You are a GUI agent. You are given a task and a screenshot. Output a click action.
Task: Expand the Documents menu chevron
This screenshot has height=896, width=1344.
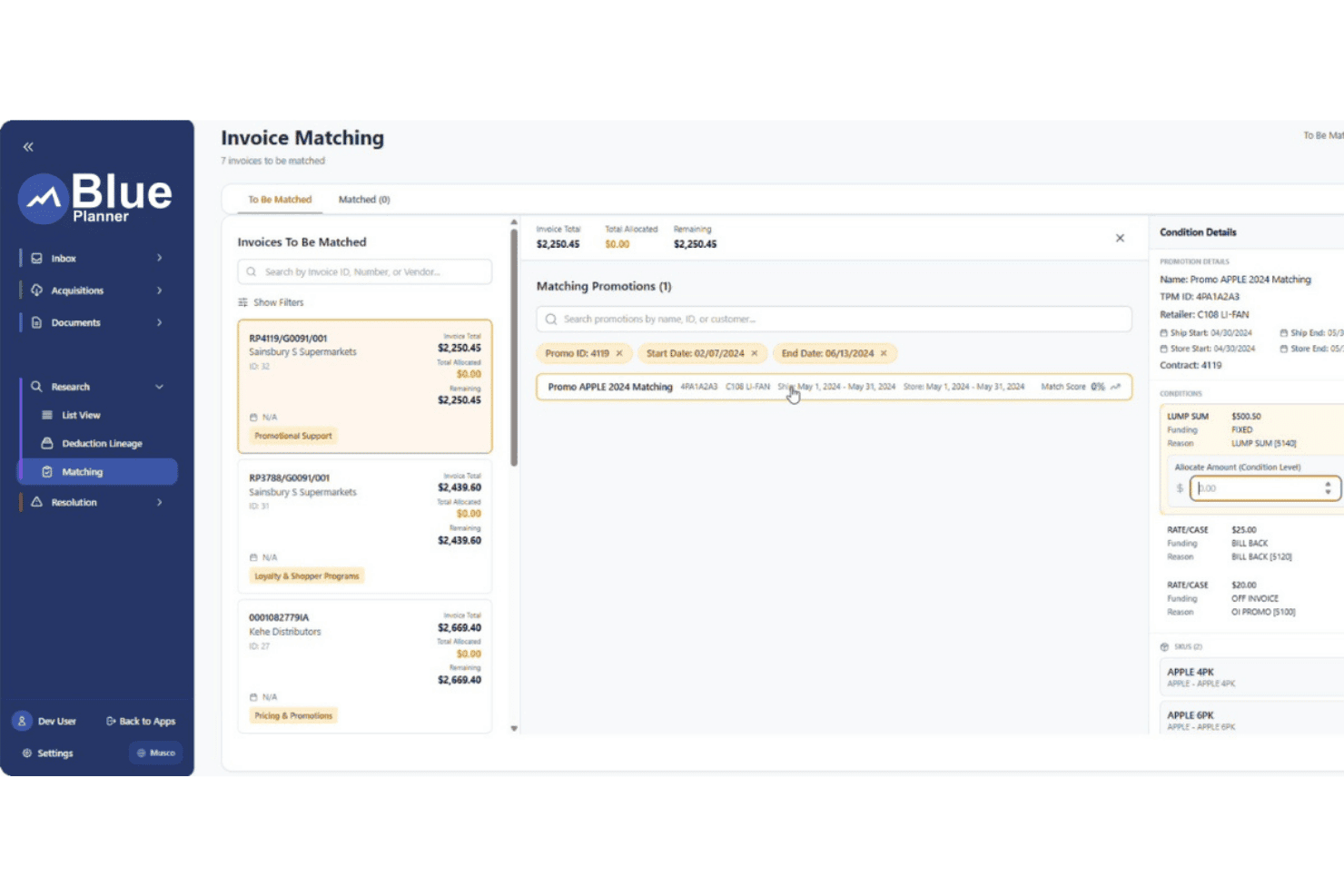click(x=159, y=322)
